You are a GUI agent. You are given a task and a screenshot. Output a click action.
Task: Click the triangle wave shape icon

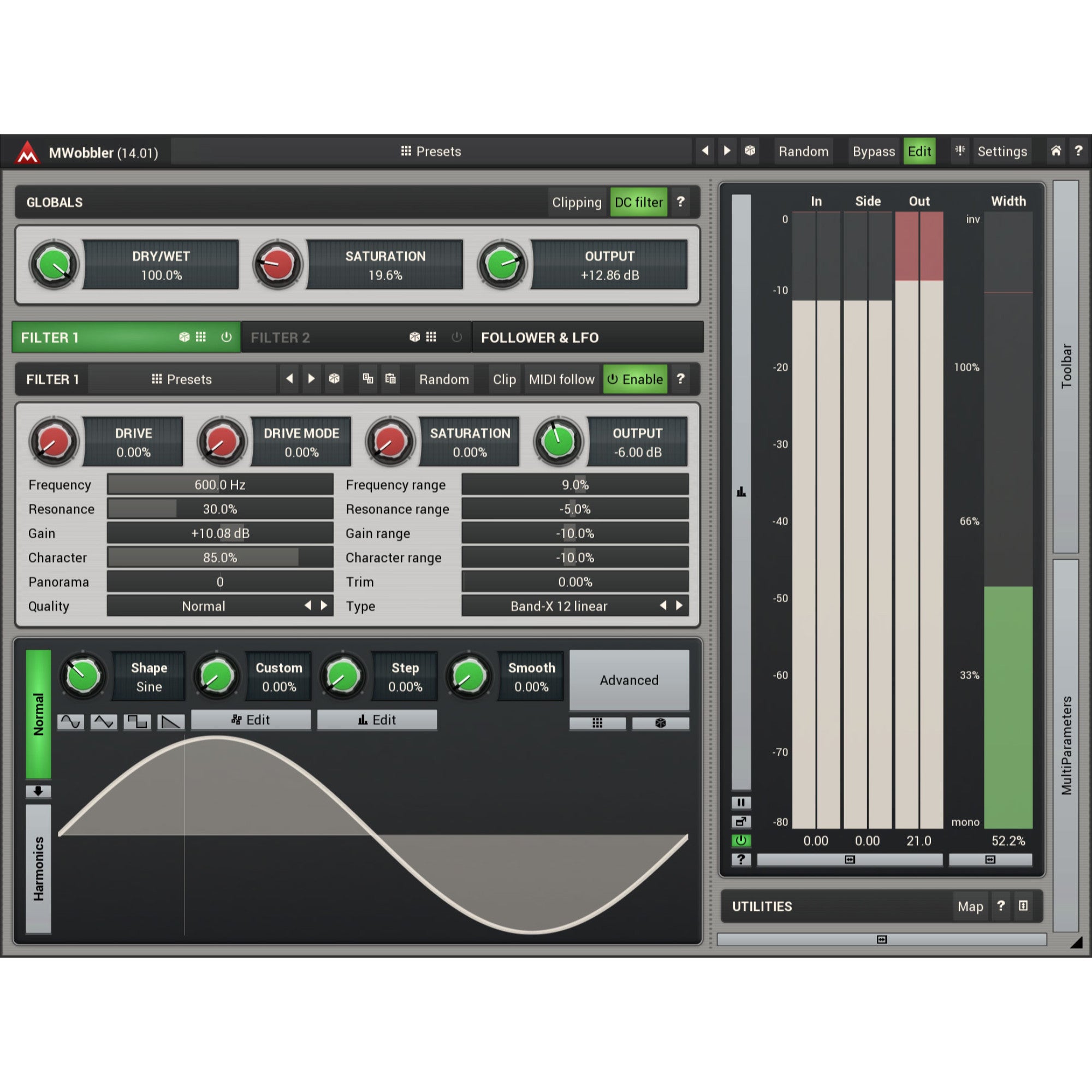point(104,722)
